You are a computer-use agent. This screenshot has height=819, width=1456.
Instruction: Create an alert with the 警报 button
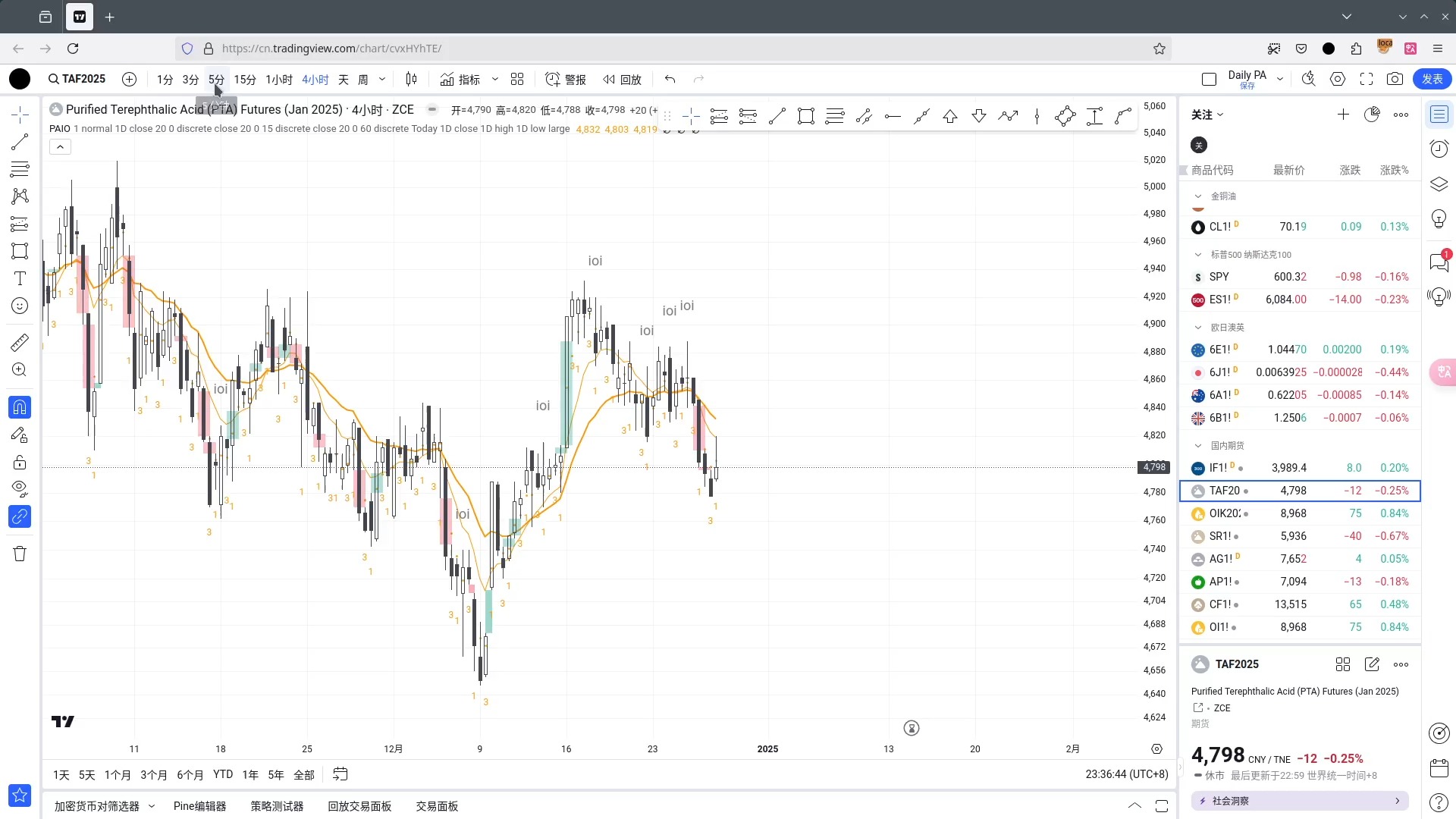coord(566,79)
